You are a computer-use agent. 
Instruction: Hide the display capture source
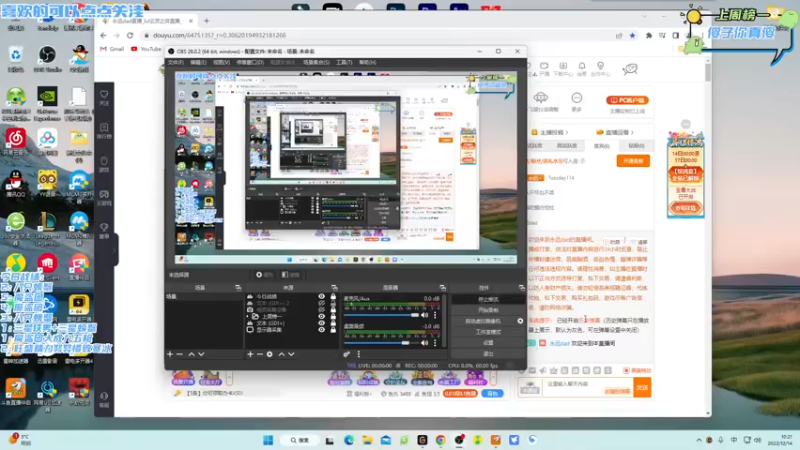coord(321,330)
